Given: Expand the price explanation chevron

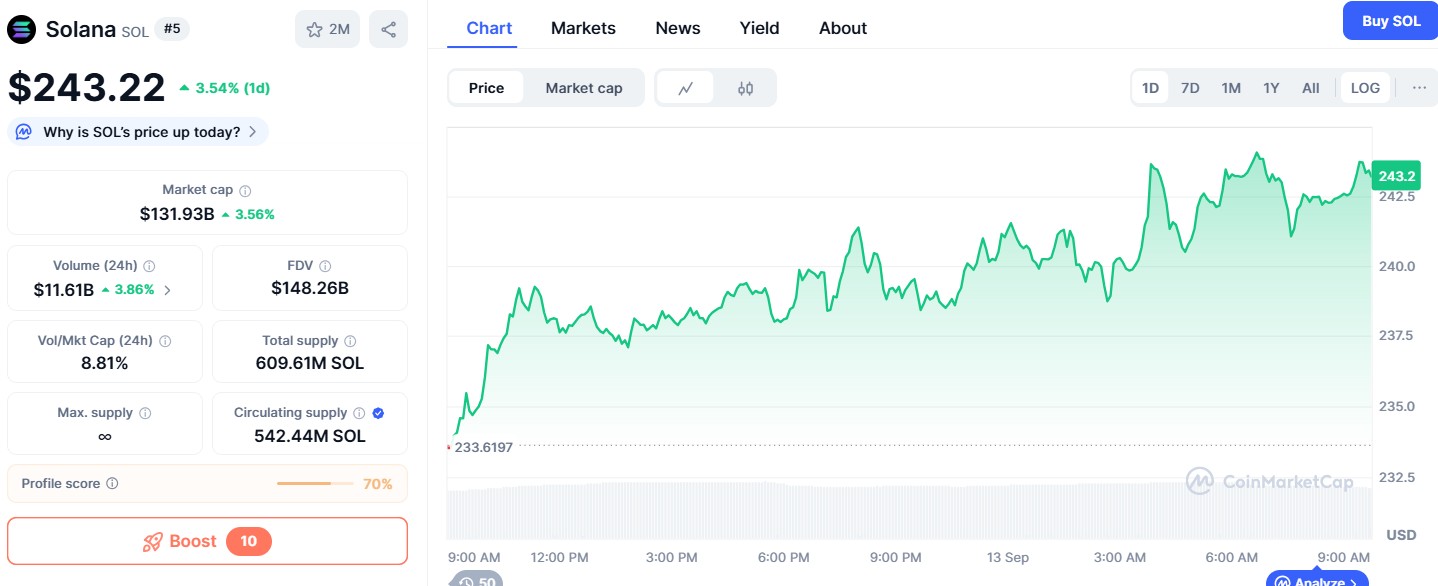Looking at the screenshot, I should pos(253,132).
